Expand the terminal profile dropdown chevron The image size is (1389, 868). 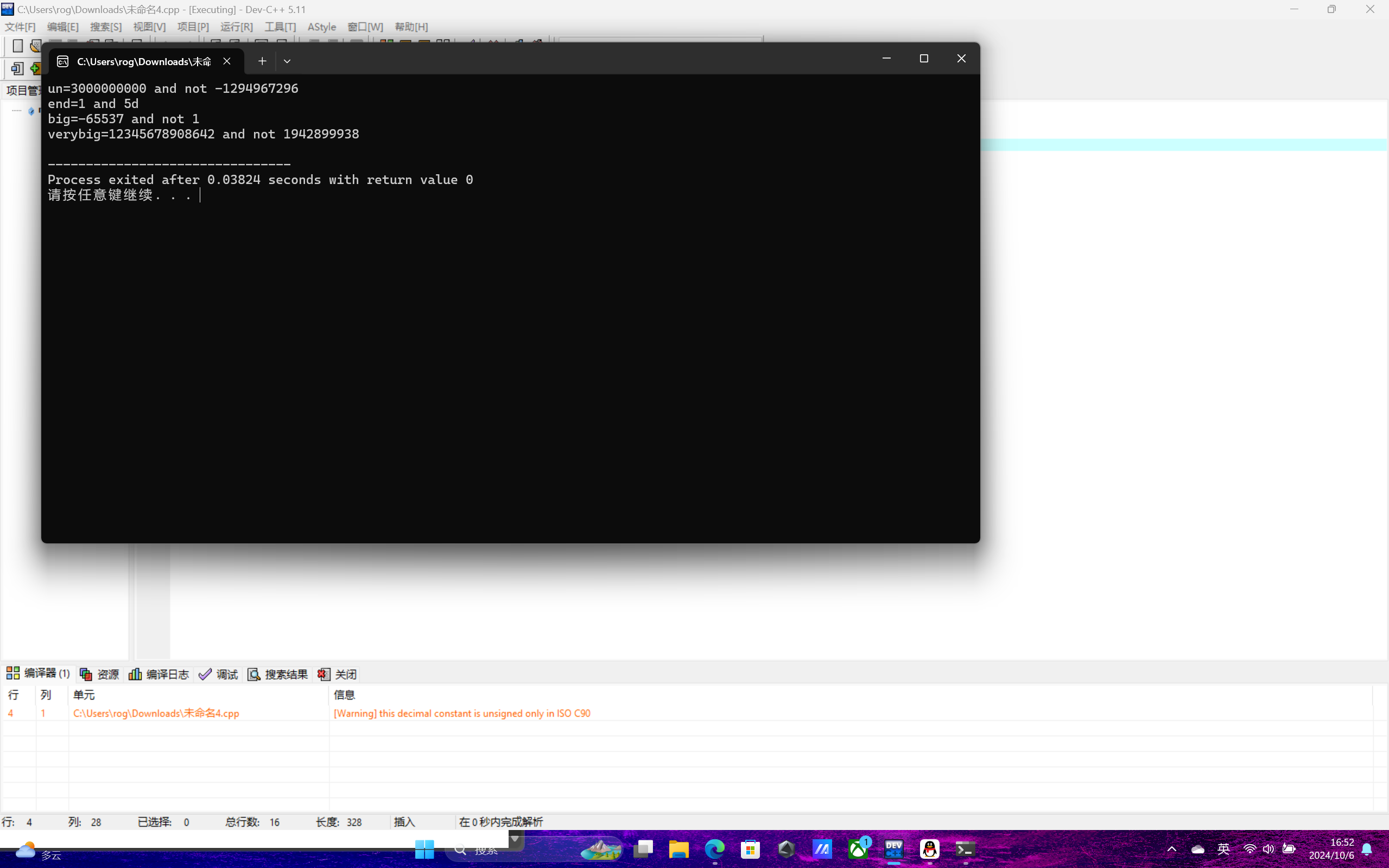287,61
